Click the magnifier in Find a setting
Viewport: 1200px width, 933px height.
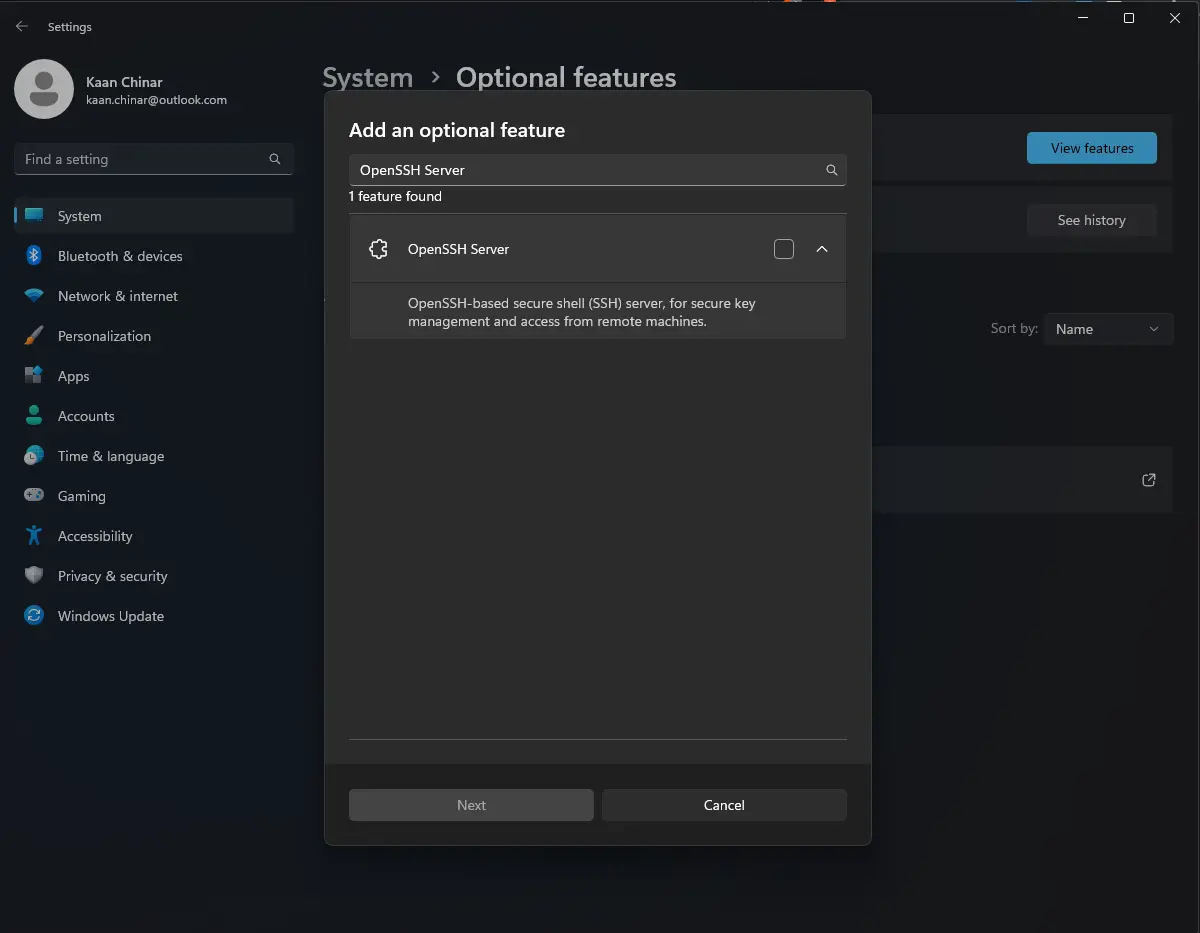click(275, 159)
